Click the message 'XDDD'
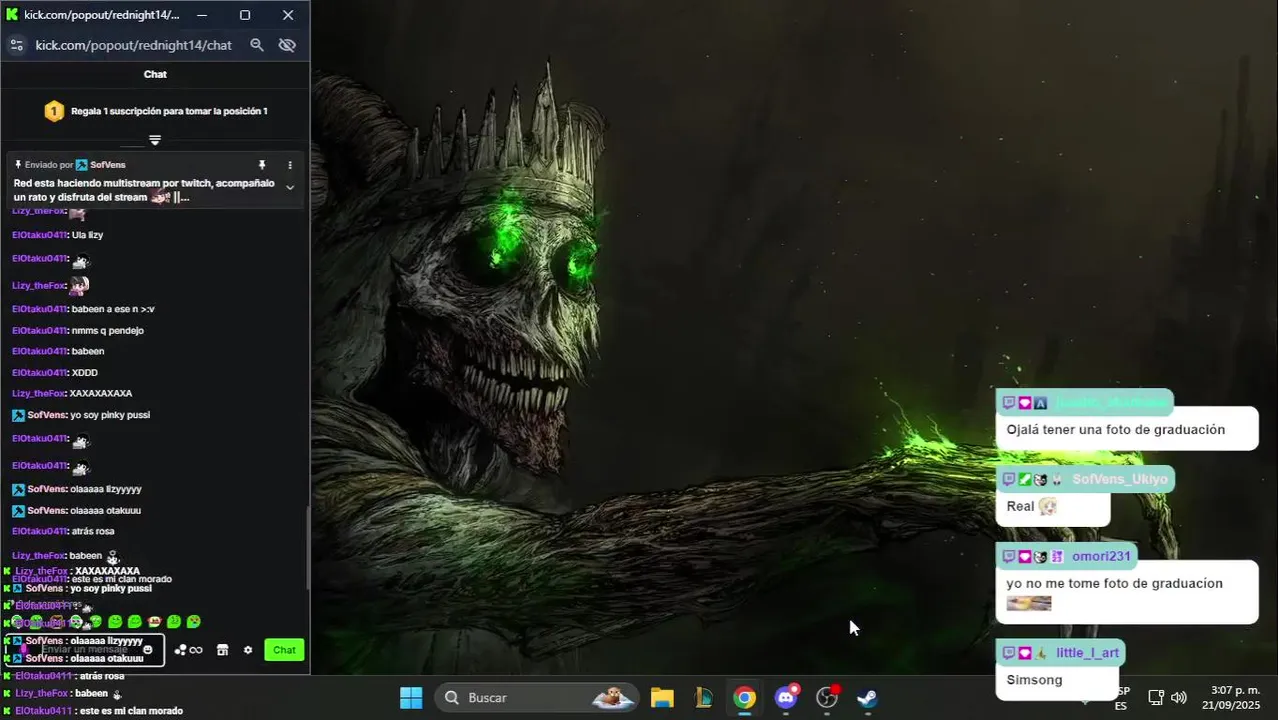The width and height of the screenshot is (1278, 720). (x=84, y=373)
